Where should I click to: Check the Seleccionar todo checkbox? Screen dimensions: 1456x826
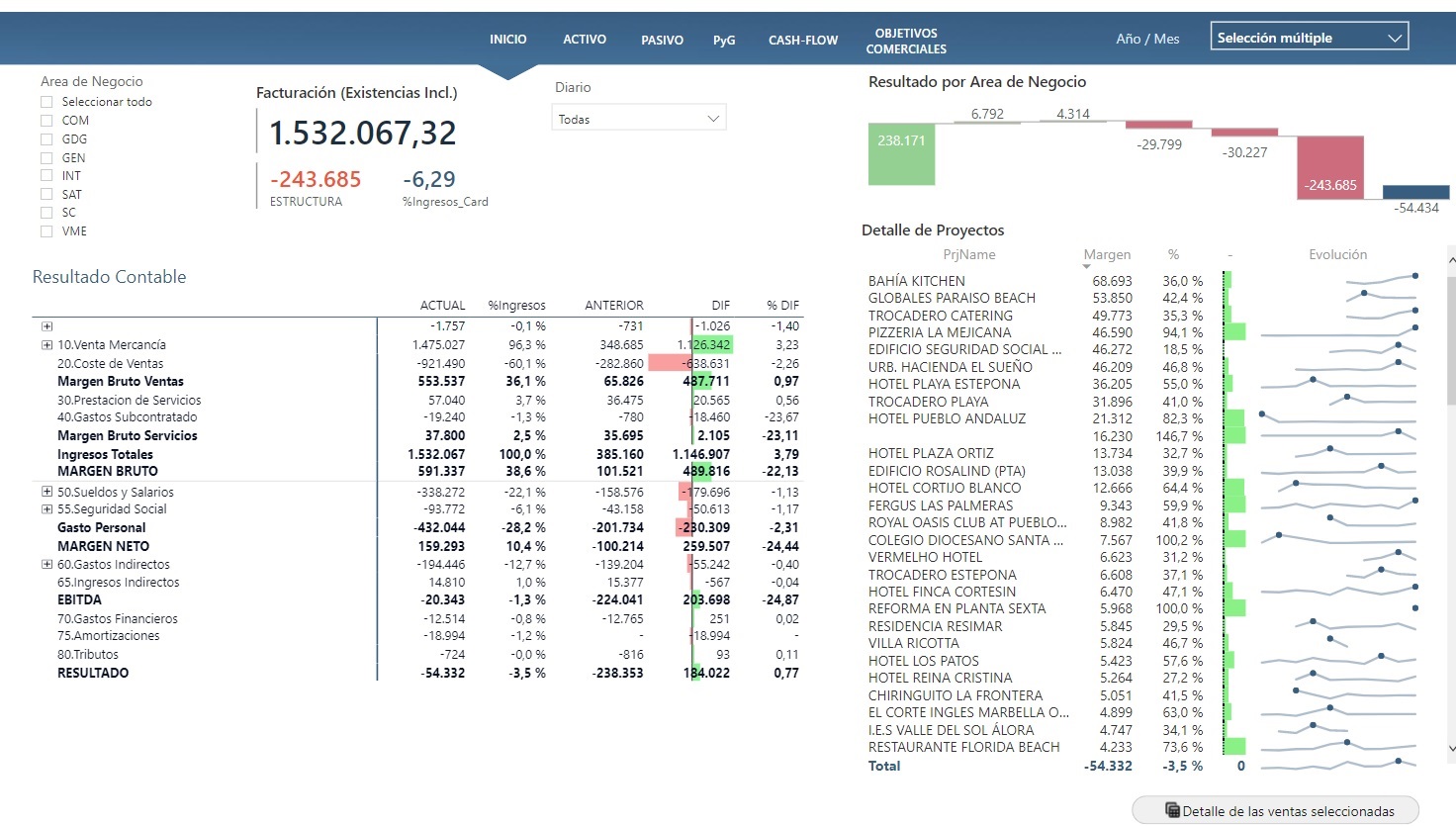pyautogui.click(x=46, y=102)
